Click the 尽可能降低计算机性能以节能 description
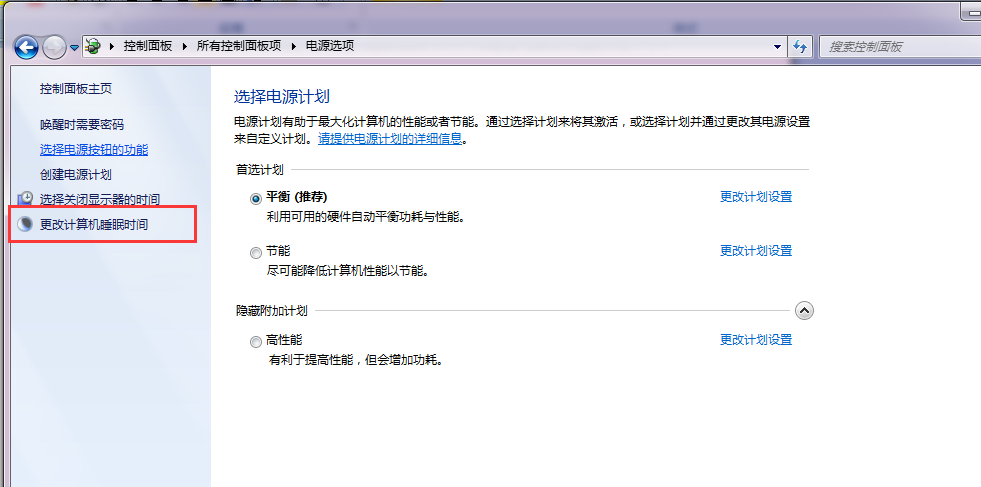Screen dimensions: 981x487 (x=348, y=272)
